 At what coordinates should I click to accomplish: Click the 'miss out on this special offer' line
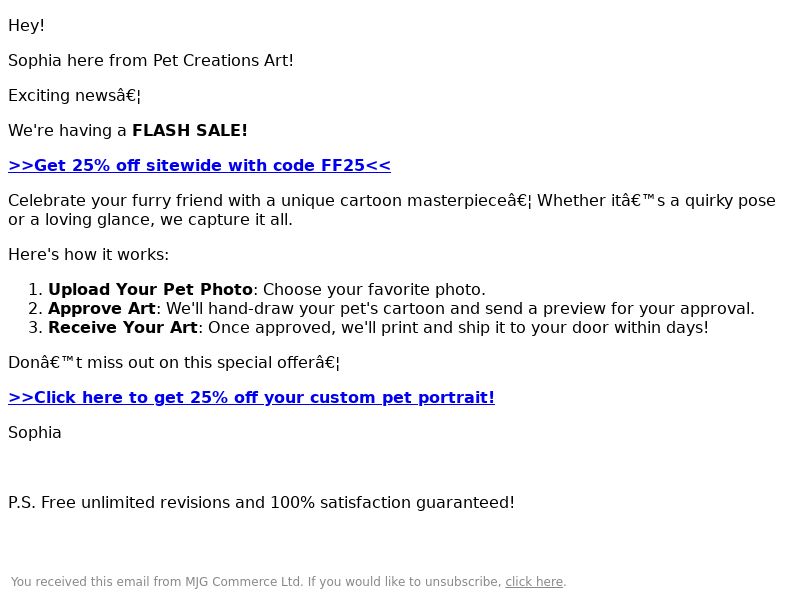174,362
